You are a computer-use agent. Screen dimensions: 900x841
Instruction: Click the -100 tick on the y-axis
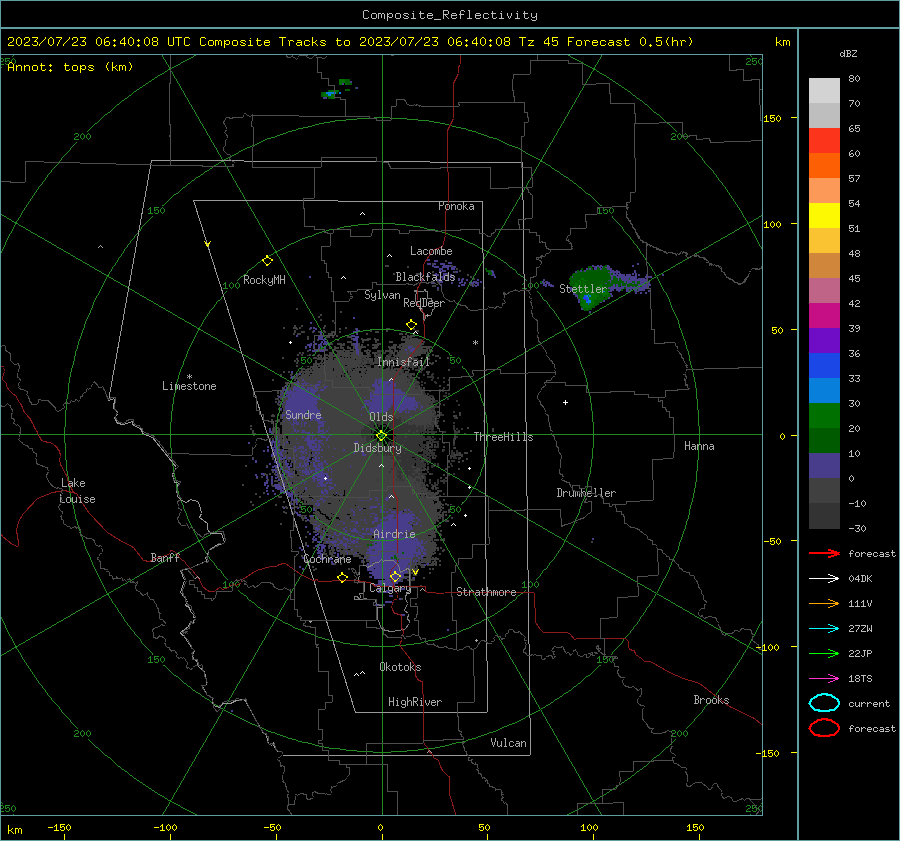tap(767, 647)
